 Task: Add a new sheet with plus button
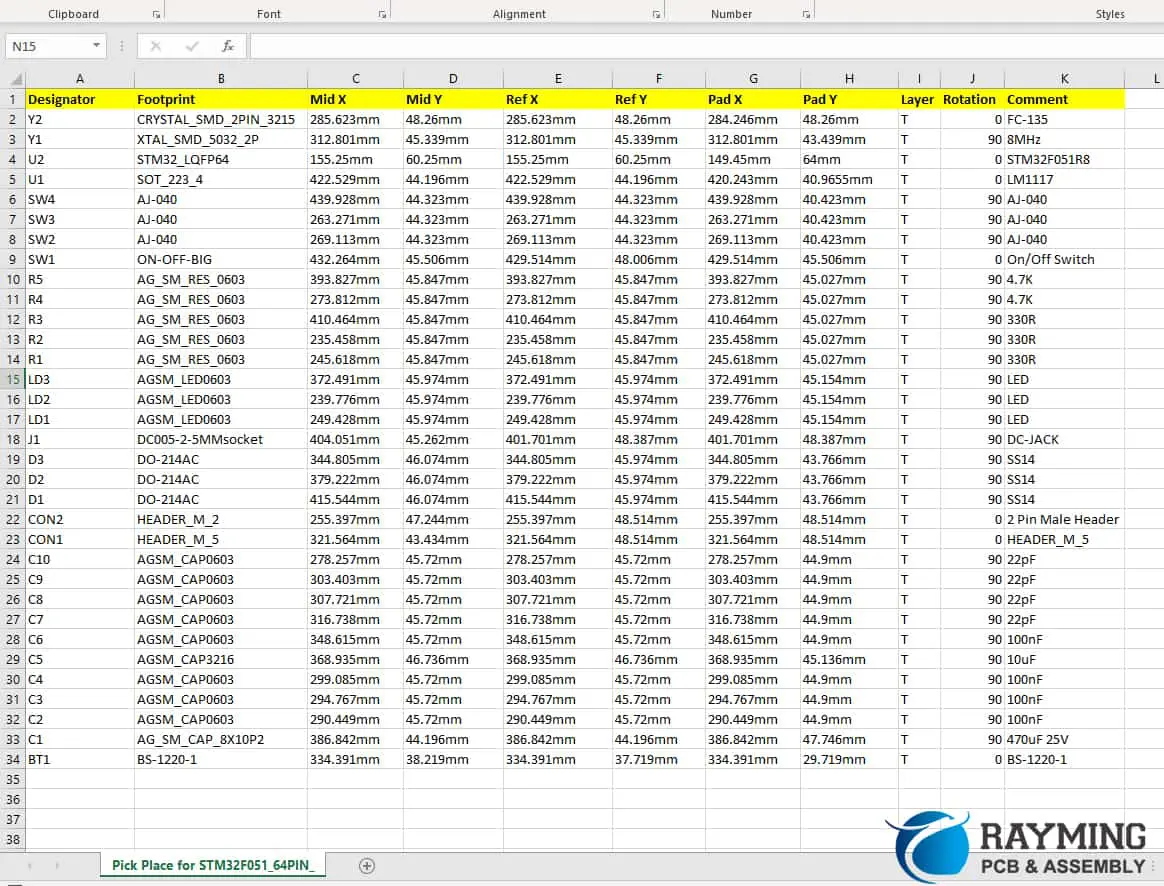pos(367,866)
